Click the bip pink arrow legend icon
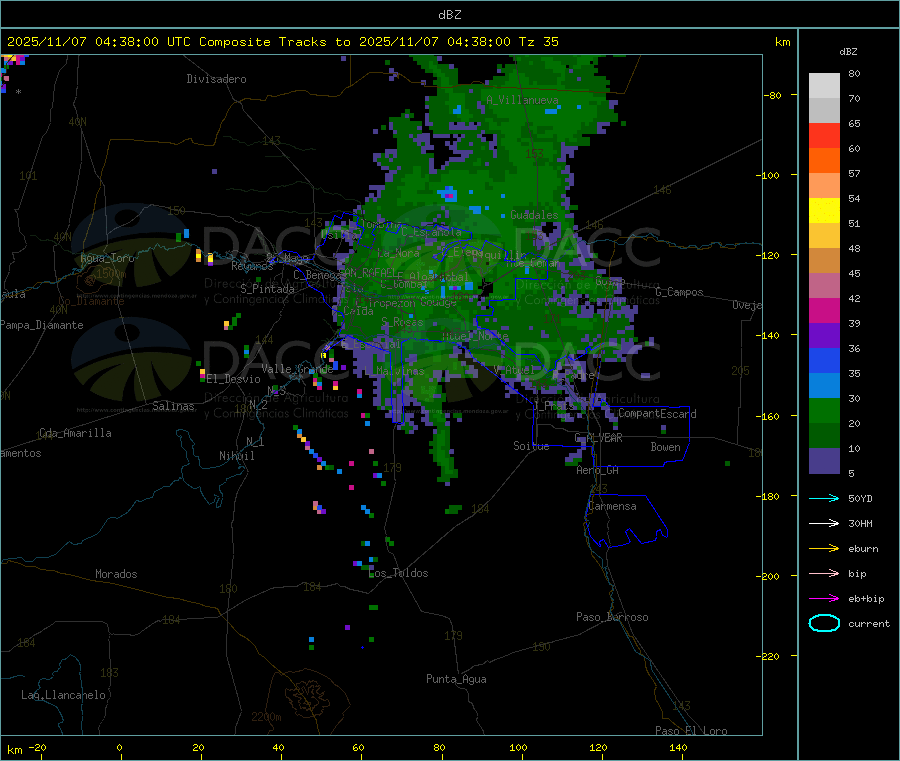900x761 pixels. (824, 573)
